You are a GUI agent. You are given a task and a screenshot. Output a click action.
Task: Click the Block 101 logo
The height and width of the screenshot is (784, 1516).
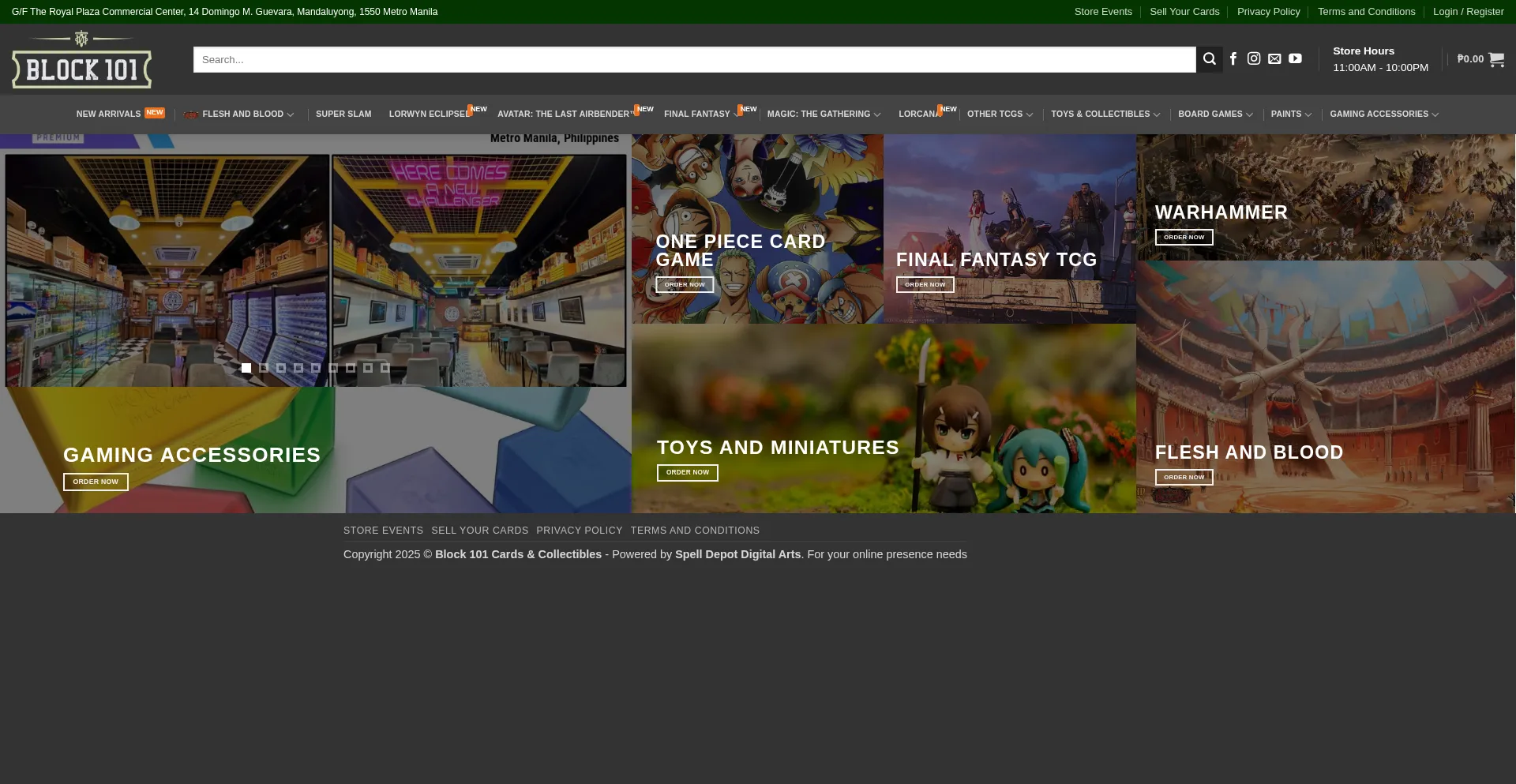(81, 60)
